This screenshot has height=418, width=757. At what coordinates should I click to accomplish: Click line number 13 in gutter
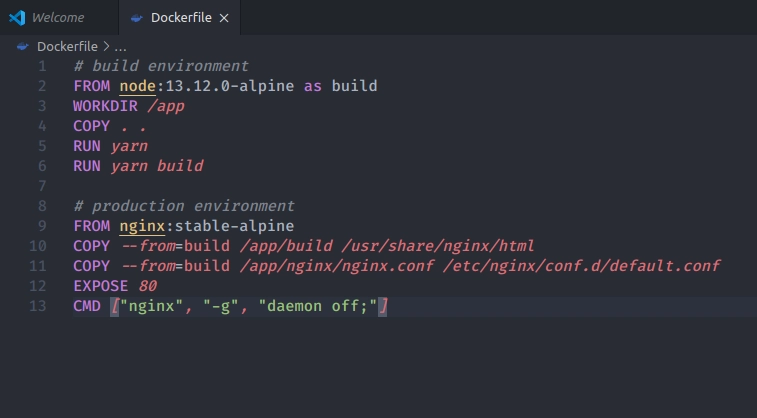tap(38, 306)
